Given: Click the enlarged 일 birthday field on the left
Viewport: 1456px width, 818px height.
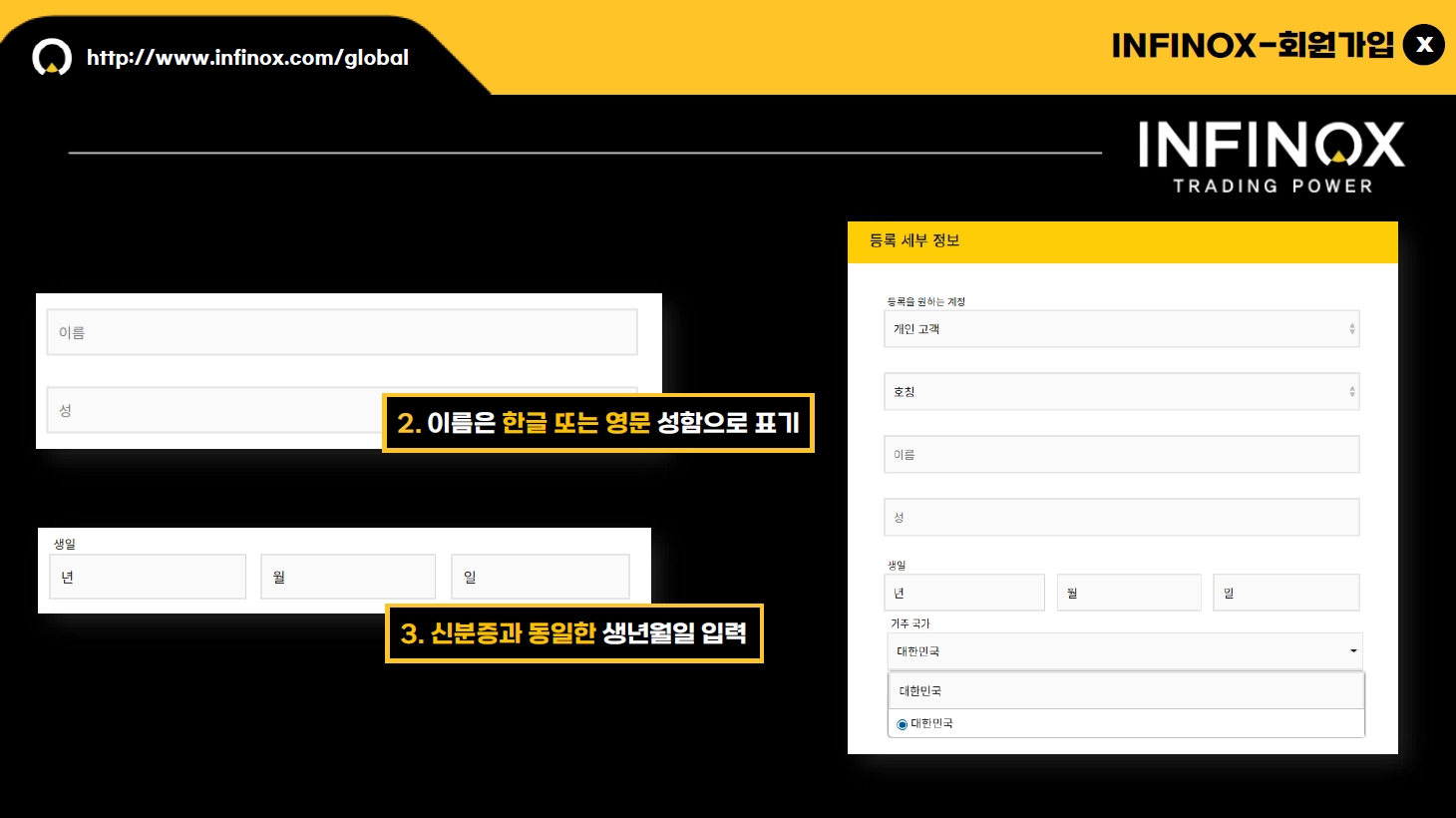Looking at the screenshot, I should [x=541, y=577].
